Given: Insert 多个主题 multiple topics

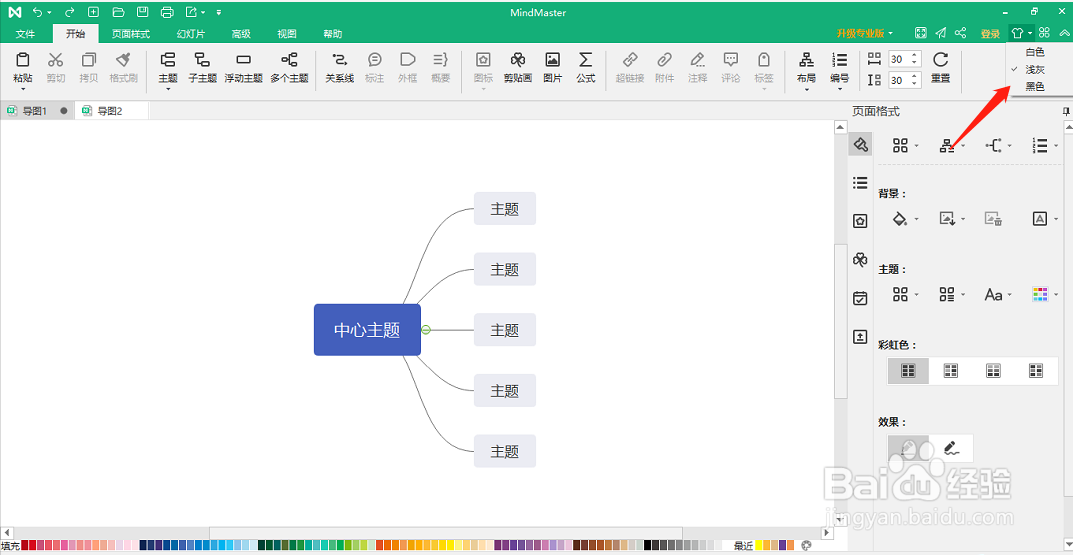Looking at the screenshot, I should click(289, 68).
